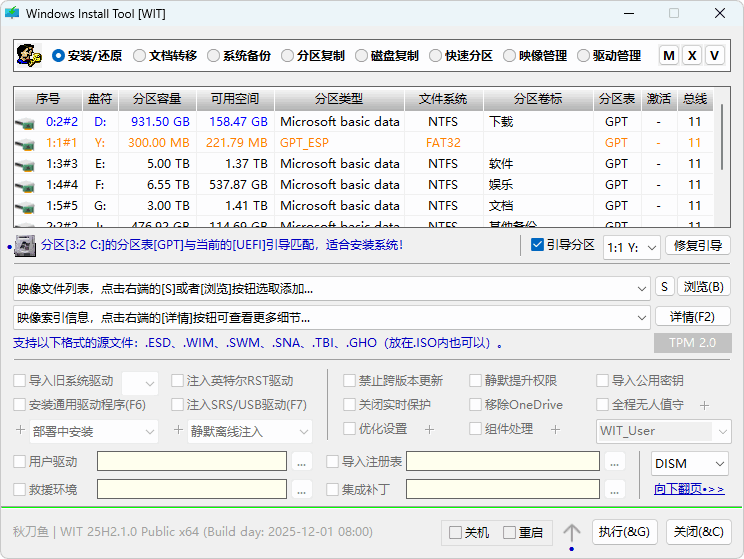Sort by the 文件系统 column header
The width and height of the screenshot is (744, 559).
coord(443,99)
